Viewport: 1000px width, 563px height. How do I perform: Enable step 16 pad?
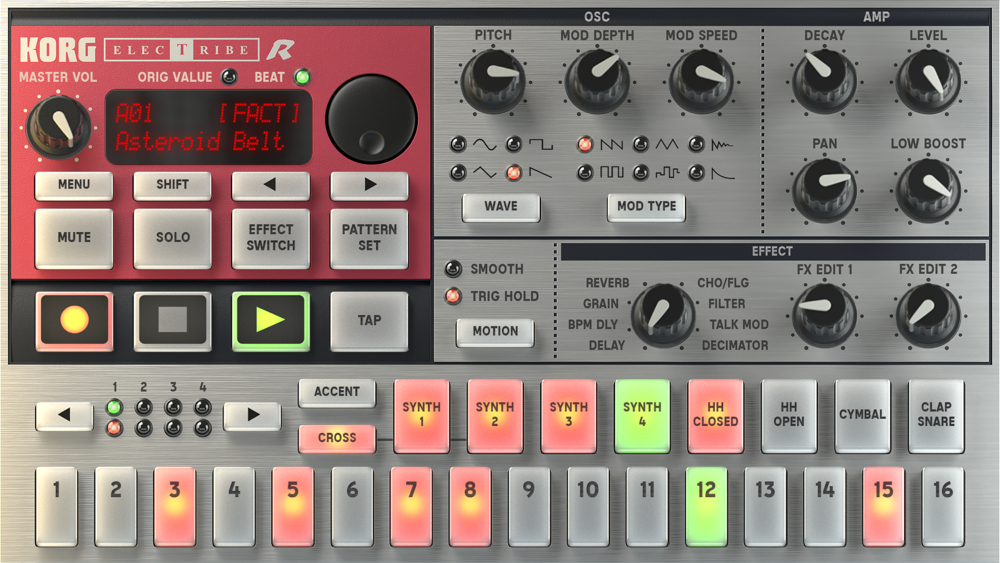click(x=943, y=507)
